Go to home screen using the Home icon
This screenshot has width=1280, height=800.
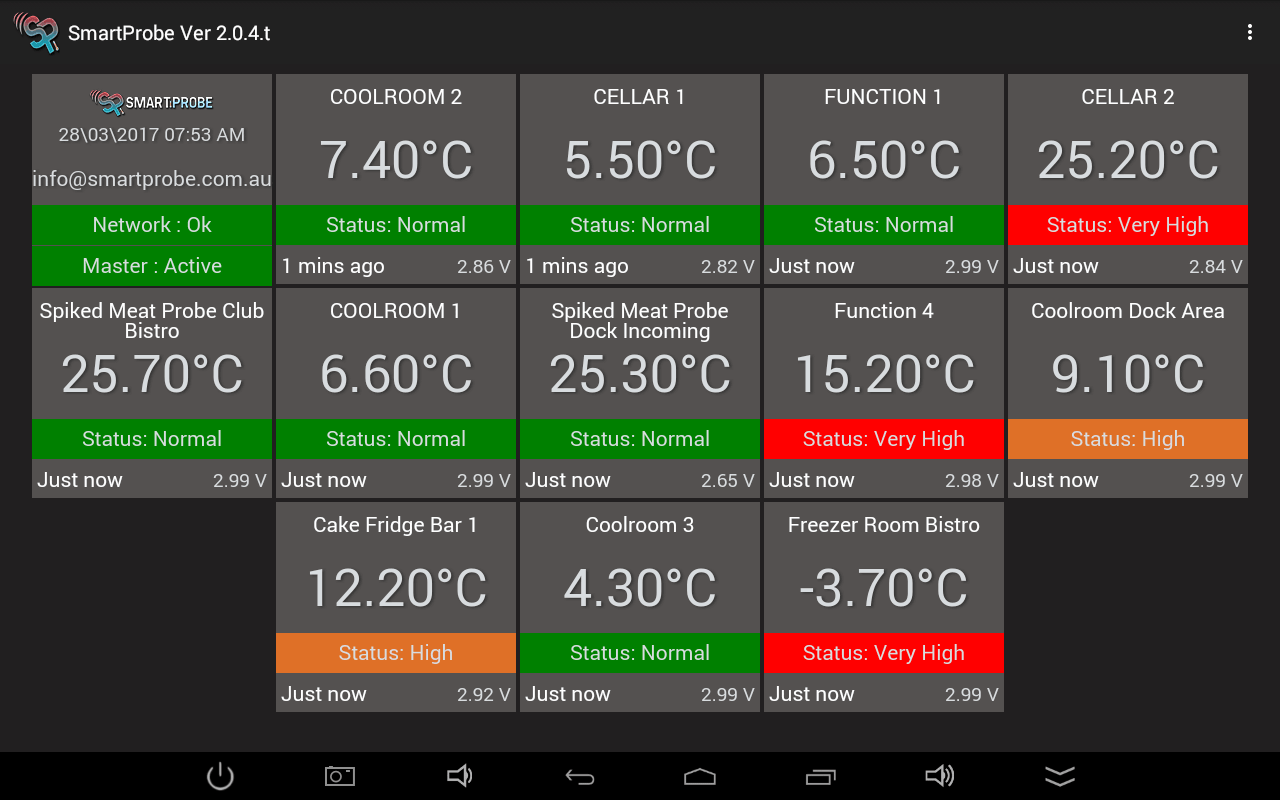coord(700,775)
